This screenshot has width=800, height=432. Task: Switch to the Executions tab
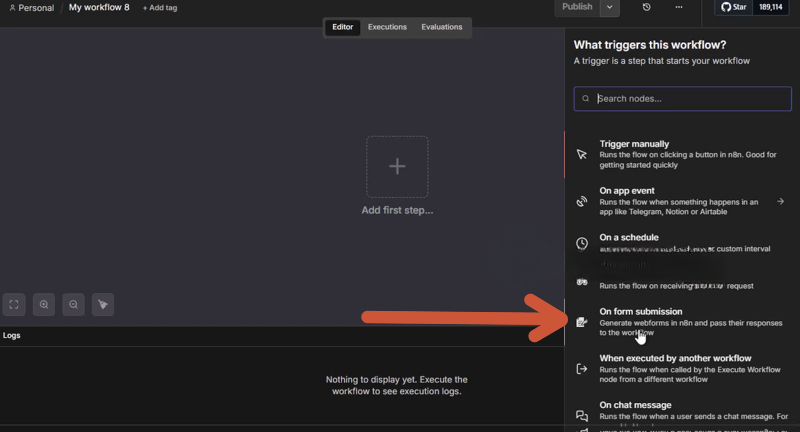pyautogui.click(x=387, y=27)
